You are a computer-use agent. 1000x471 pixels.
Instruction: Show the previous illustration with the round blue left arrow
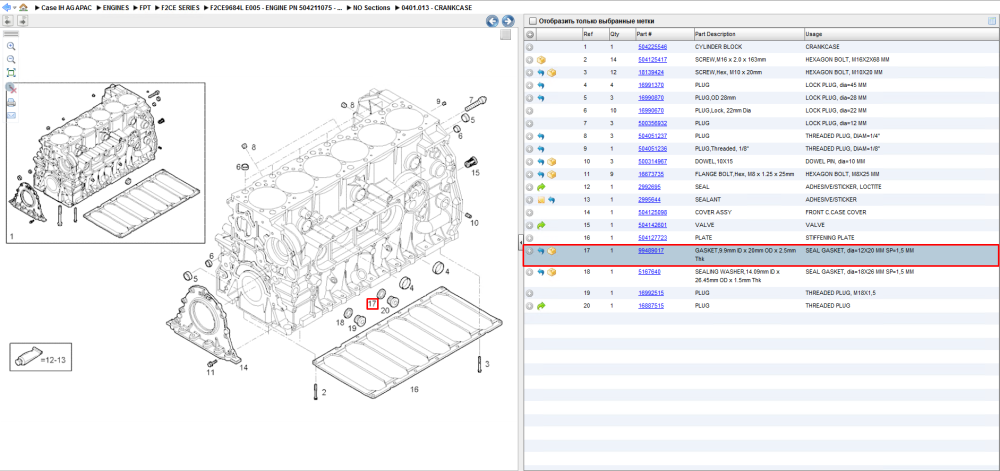click(492, 21)
